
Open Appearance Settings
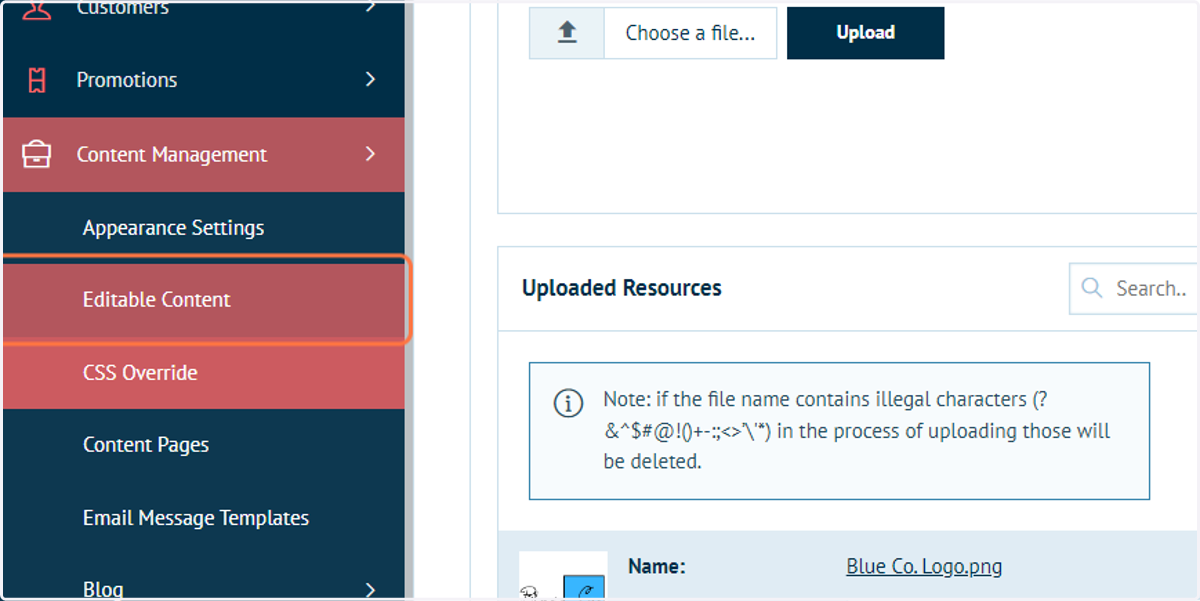(204, 227)
